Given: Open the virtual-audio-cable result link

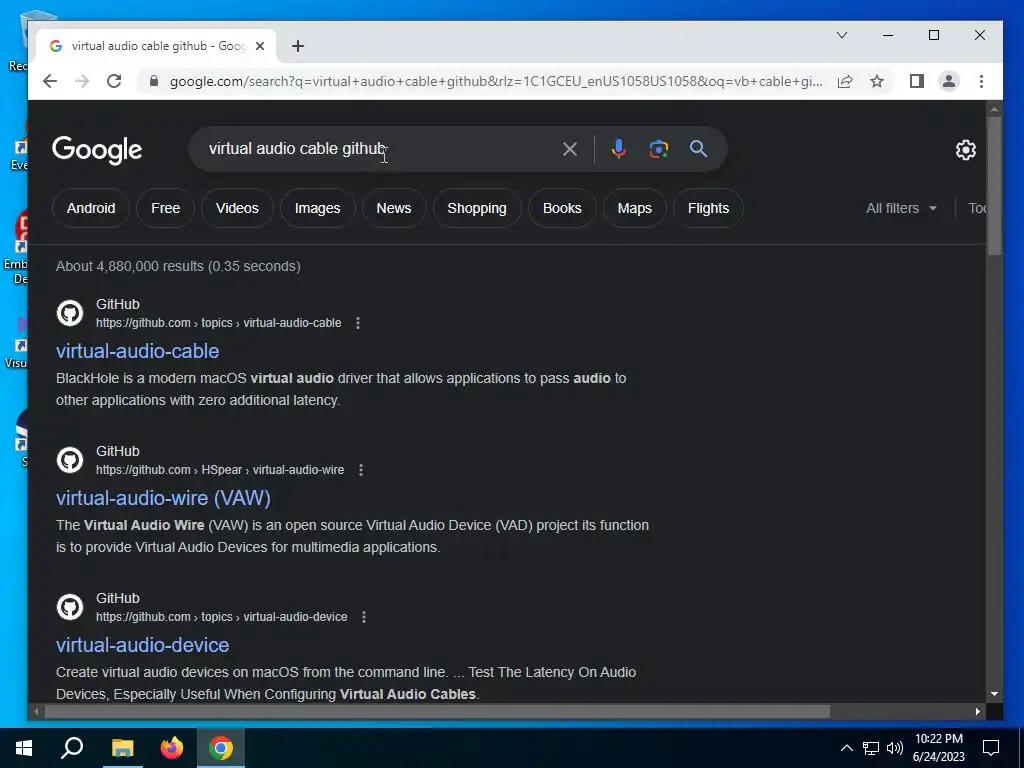Looking at the screenshot, I should pos(137,351).
